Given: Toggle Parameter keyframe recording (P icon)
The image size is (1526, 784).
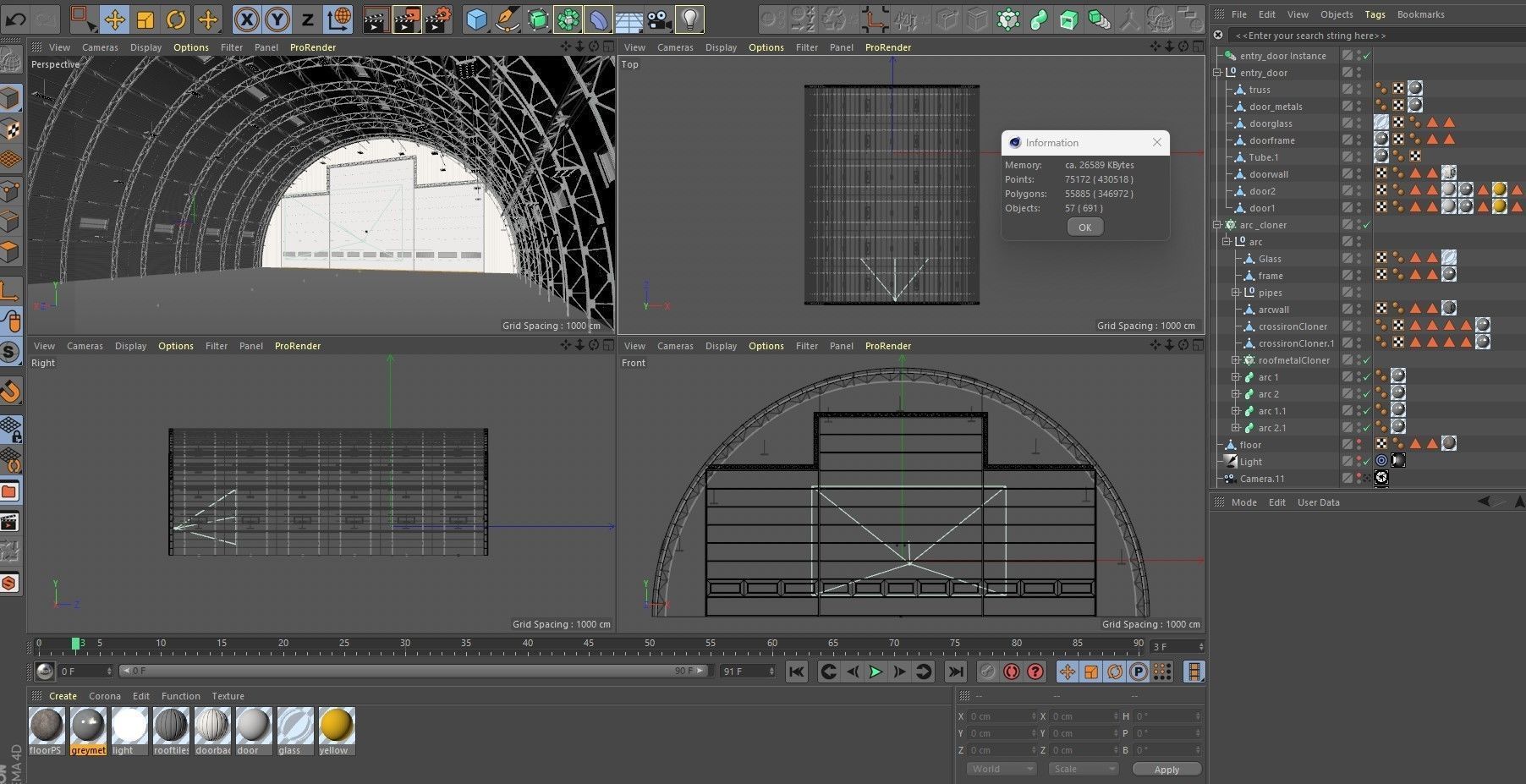Looking at the screenshot, I should (1139, 672).
